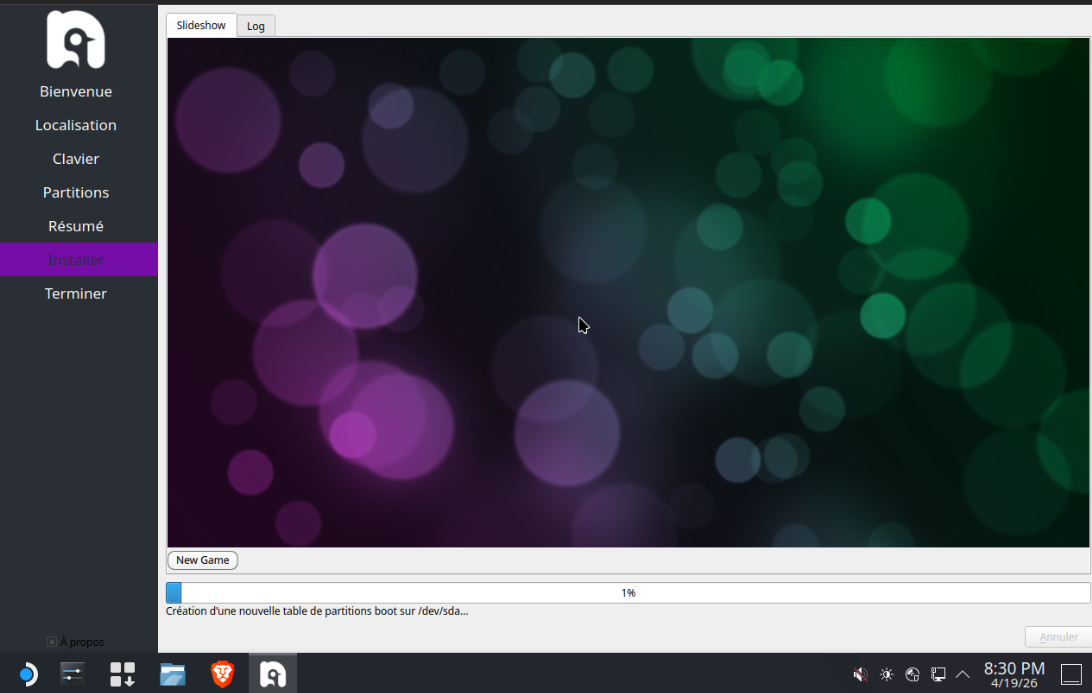Select the Slideshow tab
Image resolution: width=1092 pixels, height=693 pixels.
point(201,25)
